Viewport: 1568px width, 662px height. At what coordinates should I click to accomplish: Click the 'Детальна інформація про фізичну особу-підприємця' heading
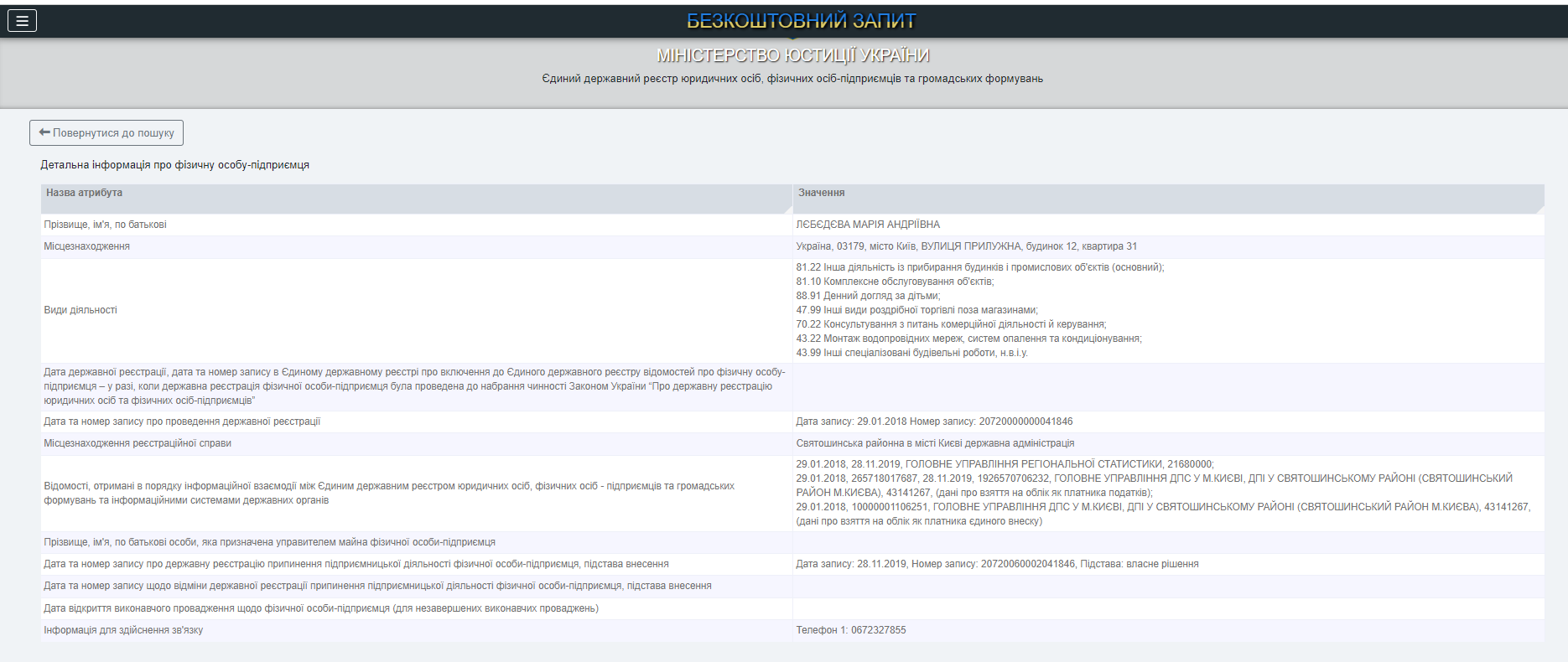click(x=175, y=165)
